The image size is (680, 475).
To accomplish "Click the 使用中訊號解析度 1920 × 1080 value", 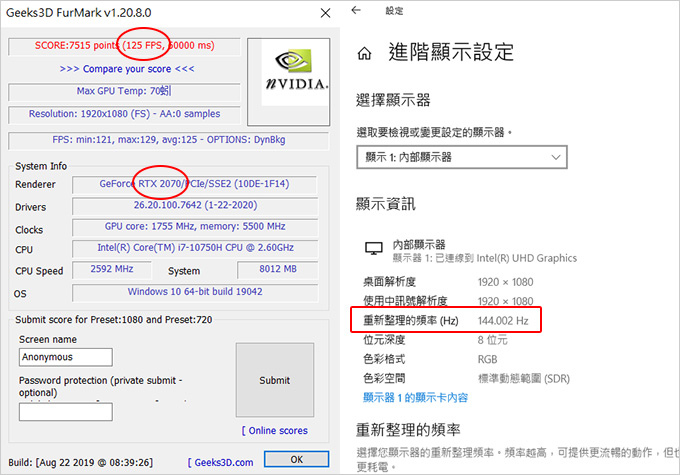I will [x=506, y=301].
